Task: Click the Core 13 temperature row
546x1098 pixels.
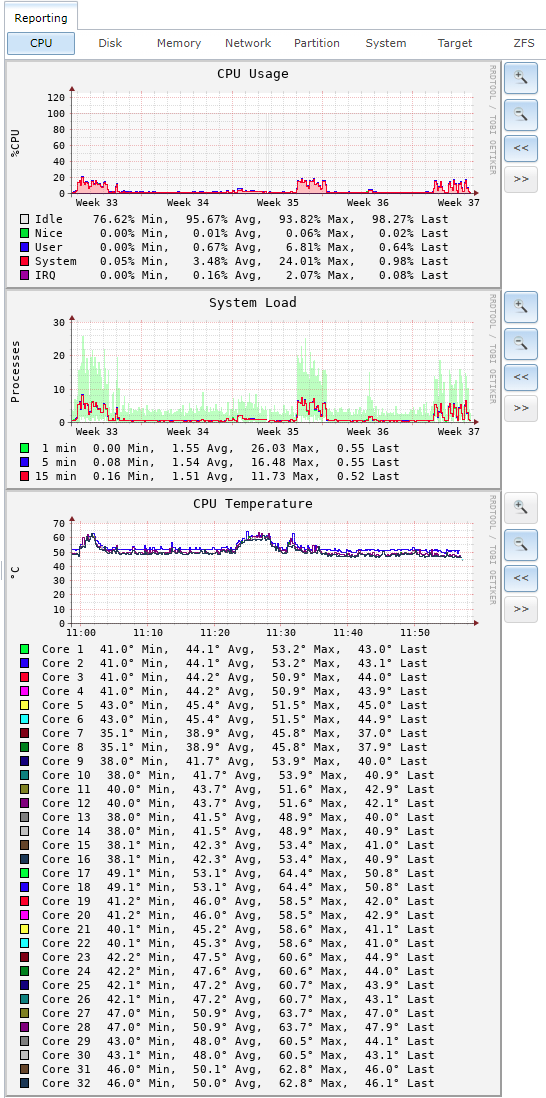Action: [228, 817]
